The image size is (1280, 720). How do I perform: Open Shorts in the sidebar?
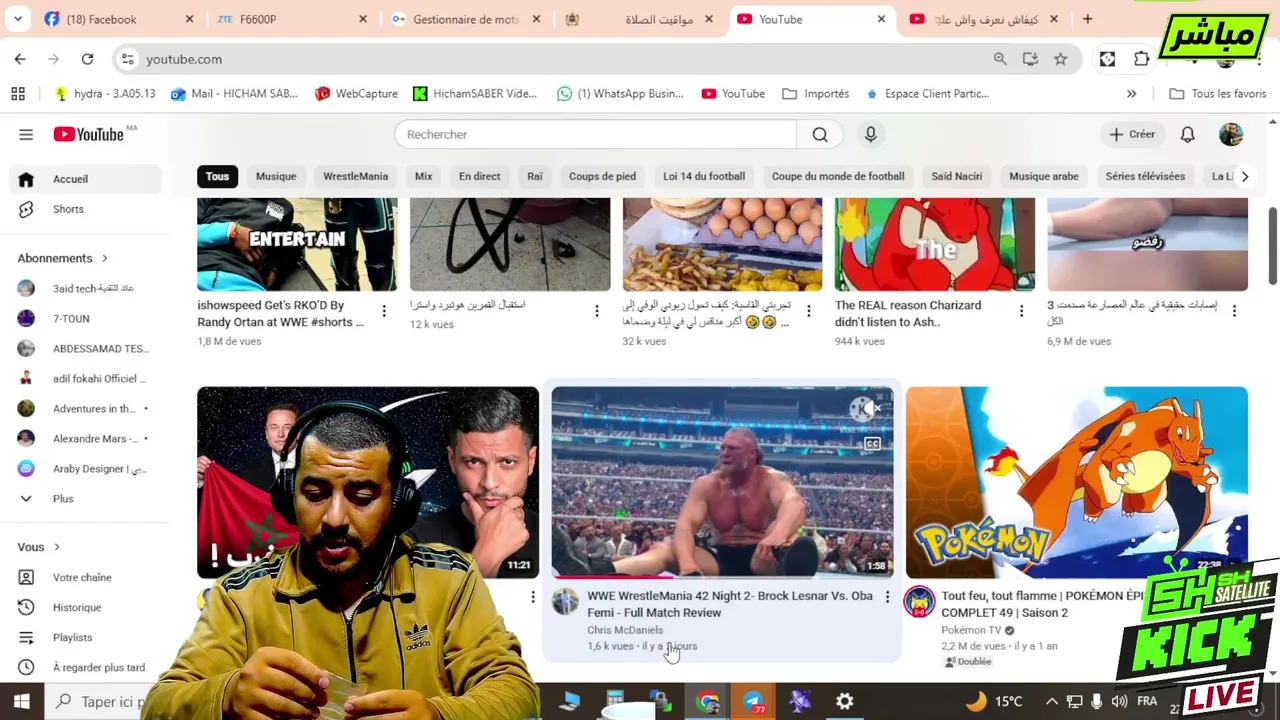pyautogui.click(x=85, y=209)
